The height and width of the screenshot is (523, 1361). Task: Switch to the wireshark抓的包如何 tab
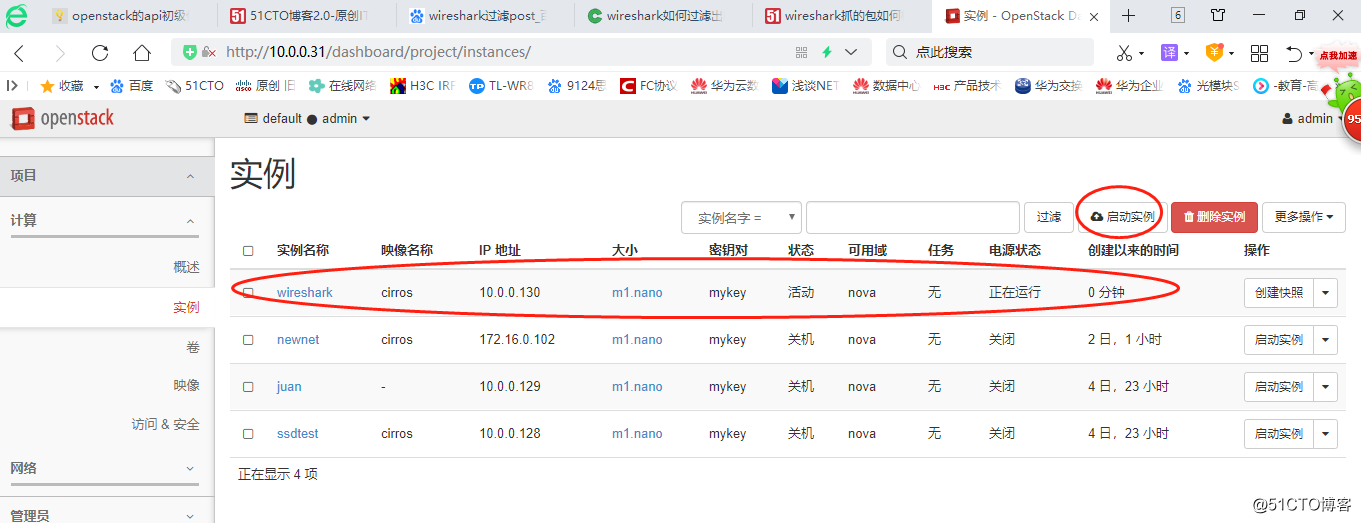pos(834,15)
